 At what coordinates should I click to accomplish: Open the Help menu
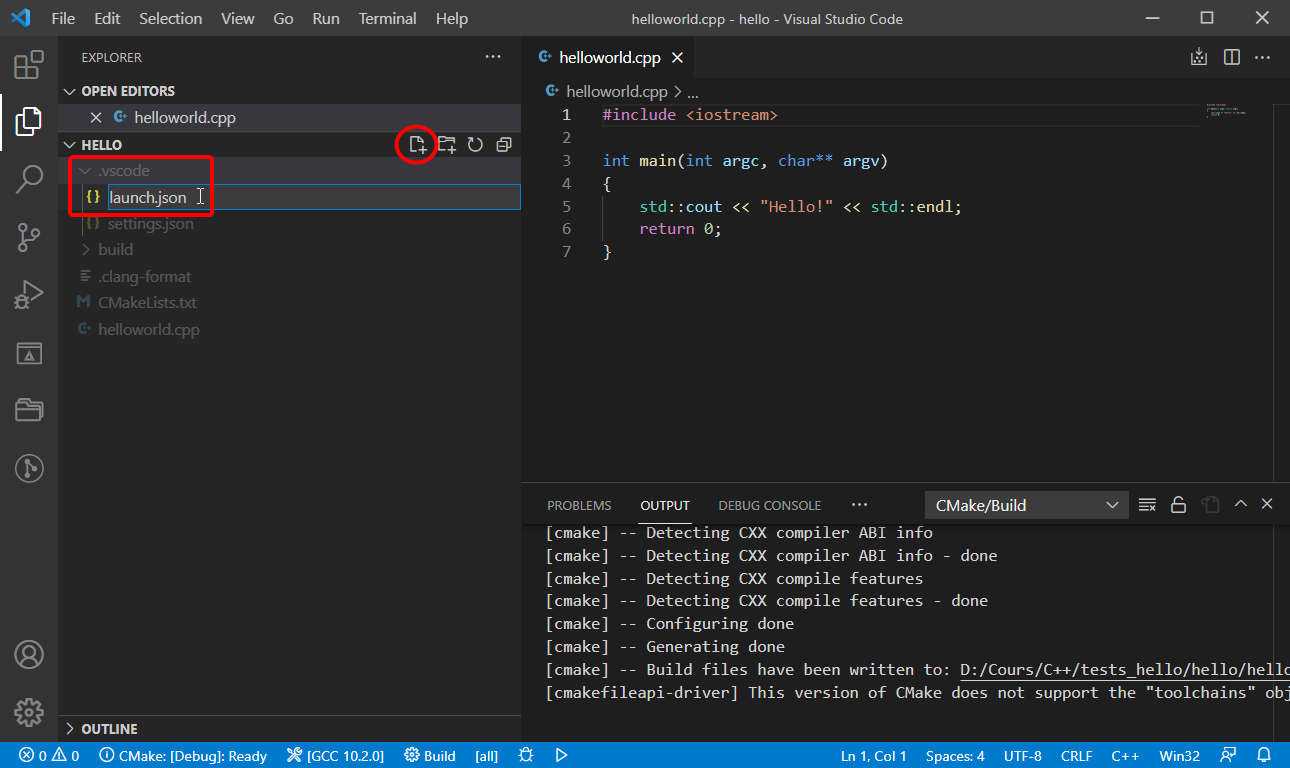click(x=452, y=18)
